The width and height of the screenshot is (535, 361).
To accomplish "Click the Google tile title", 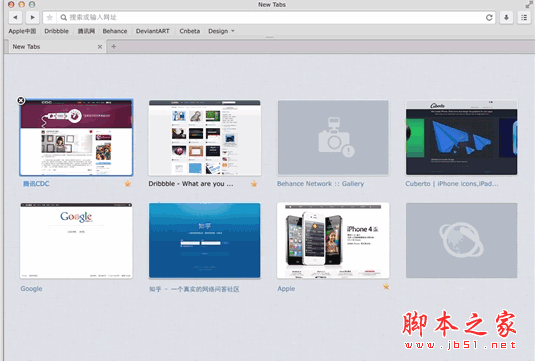I will [31, 289].
